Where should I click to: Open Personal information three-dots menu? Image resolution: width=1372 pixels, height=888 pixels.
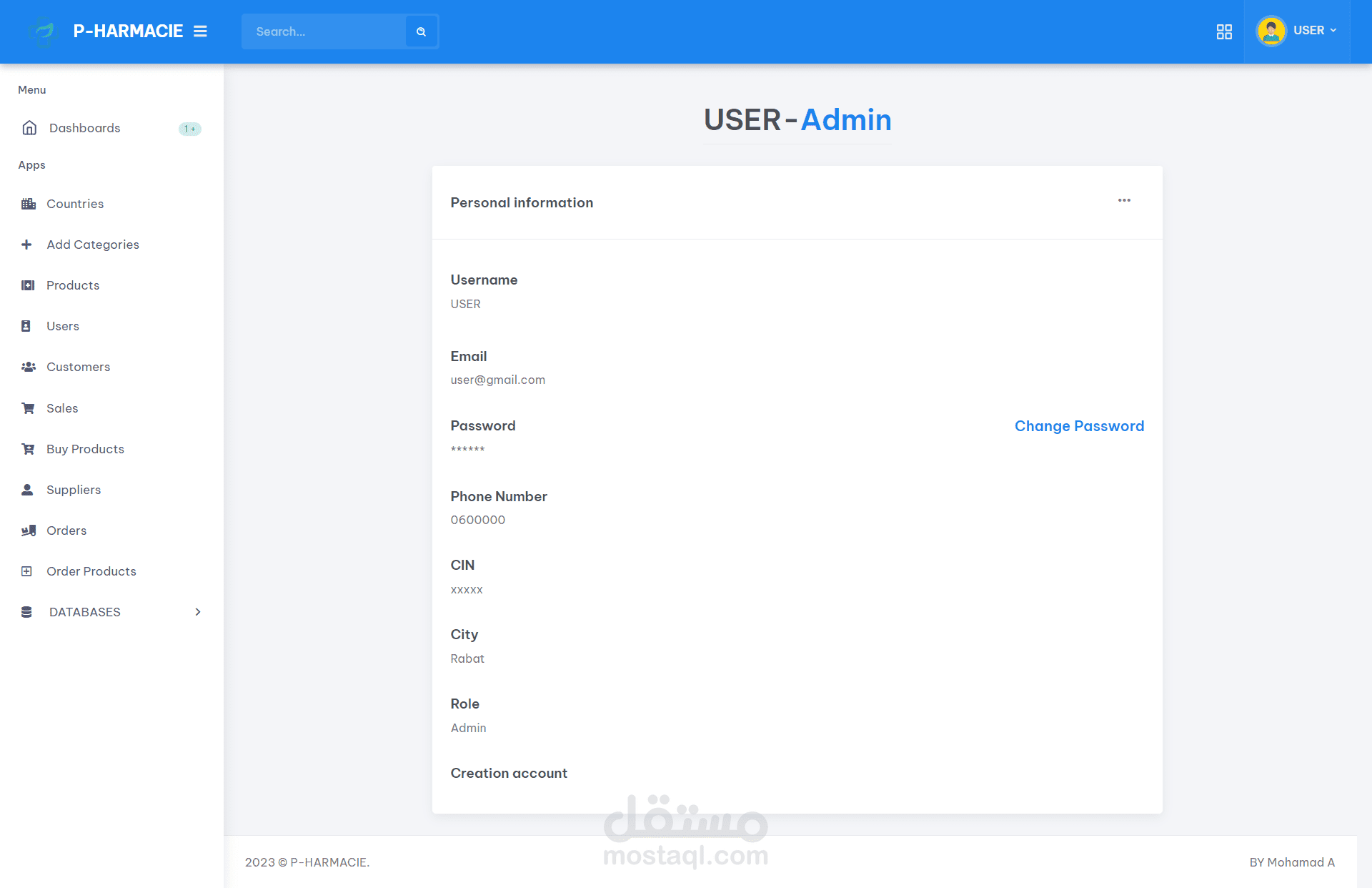click(1124, 200)
